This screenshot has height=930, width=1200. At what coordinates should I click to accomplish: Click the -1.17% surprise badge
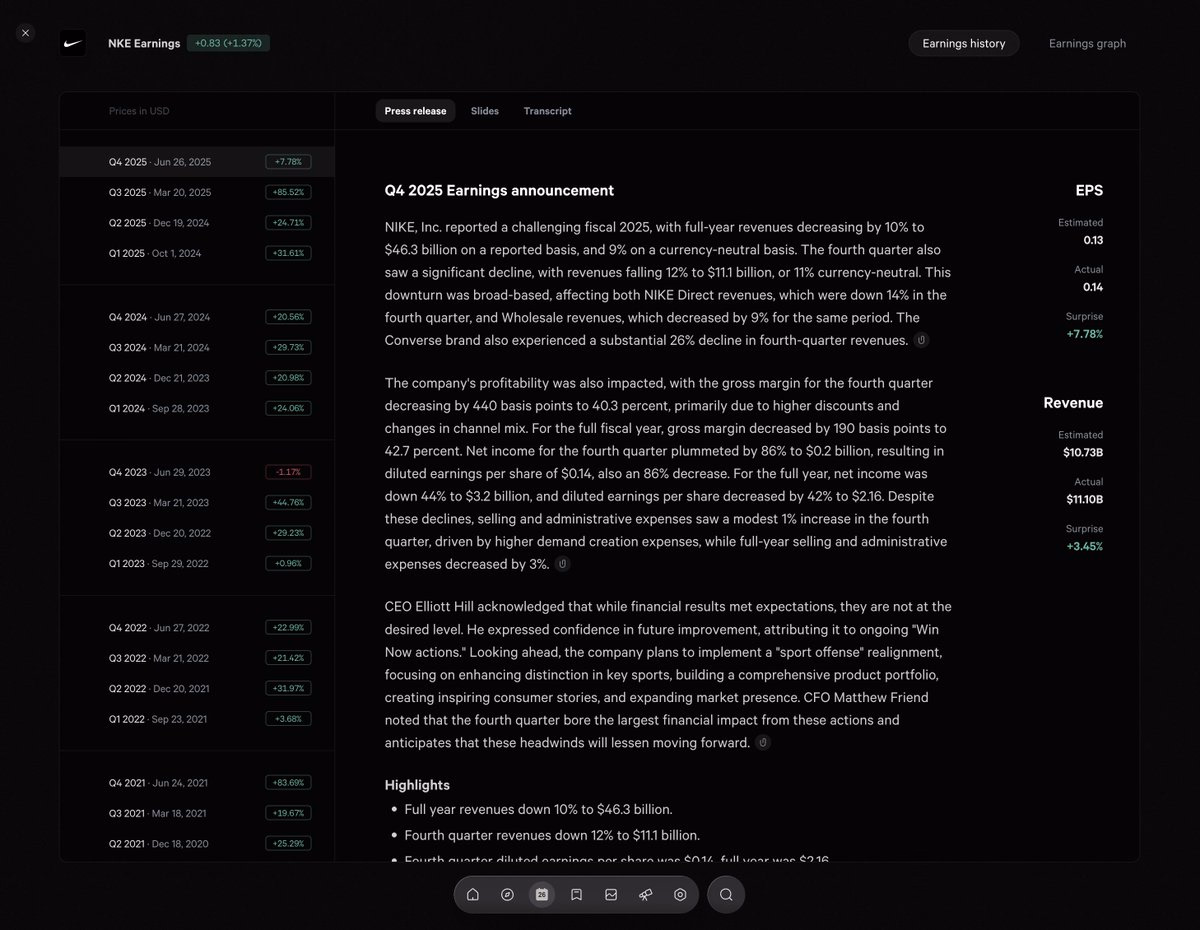point(288,472)
